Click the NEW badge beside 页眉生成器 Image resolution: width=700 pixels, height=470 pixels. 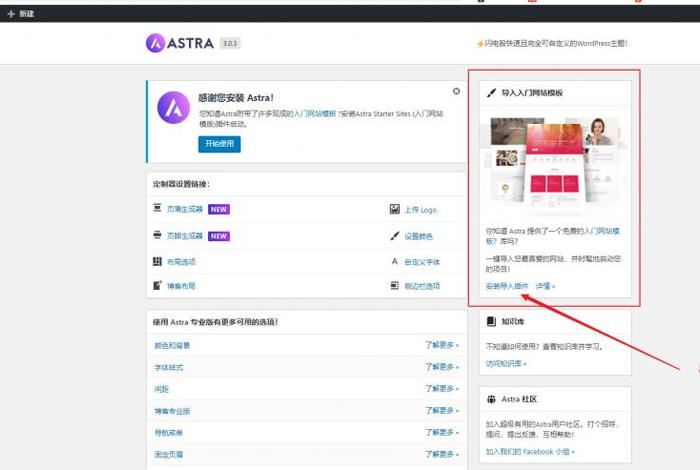coord(219,209)
